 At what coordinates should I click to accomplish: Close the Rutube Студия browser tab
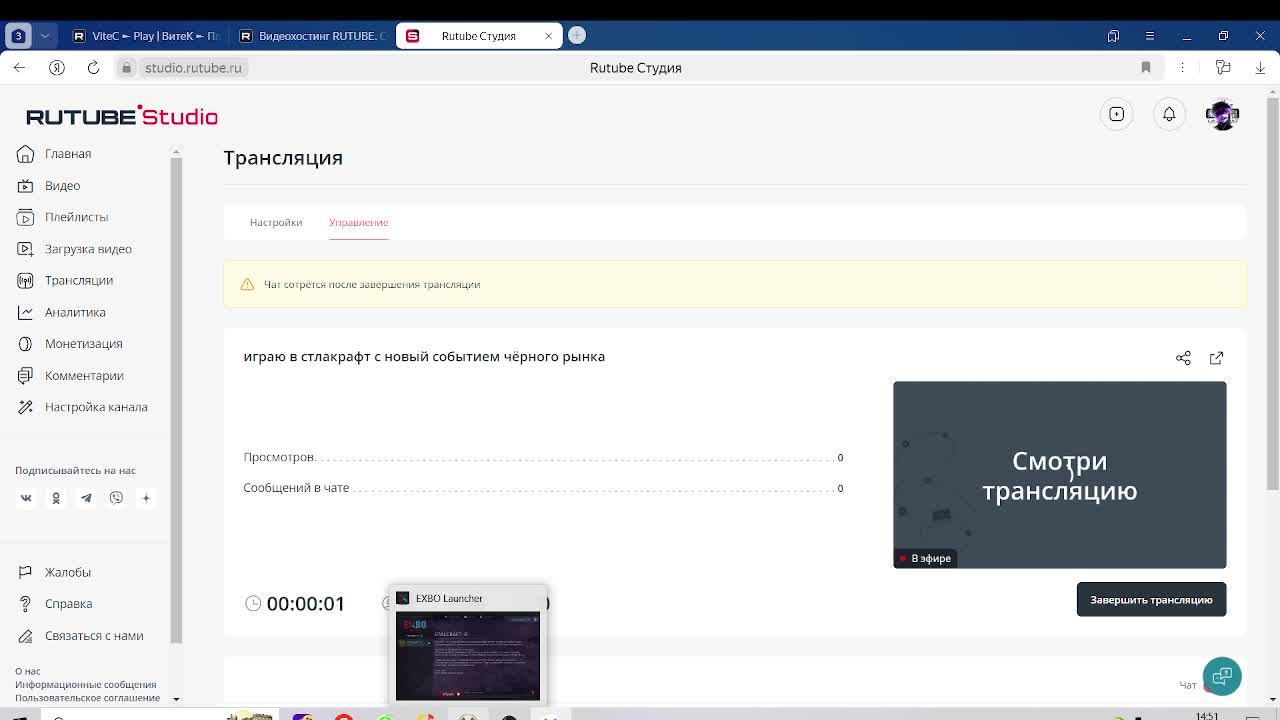[x=548, y=36]
